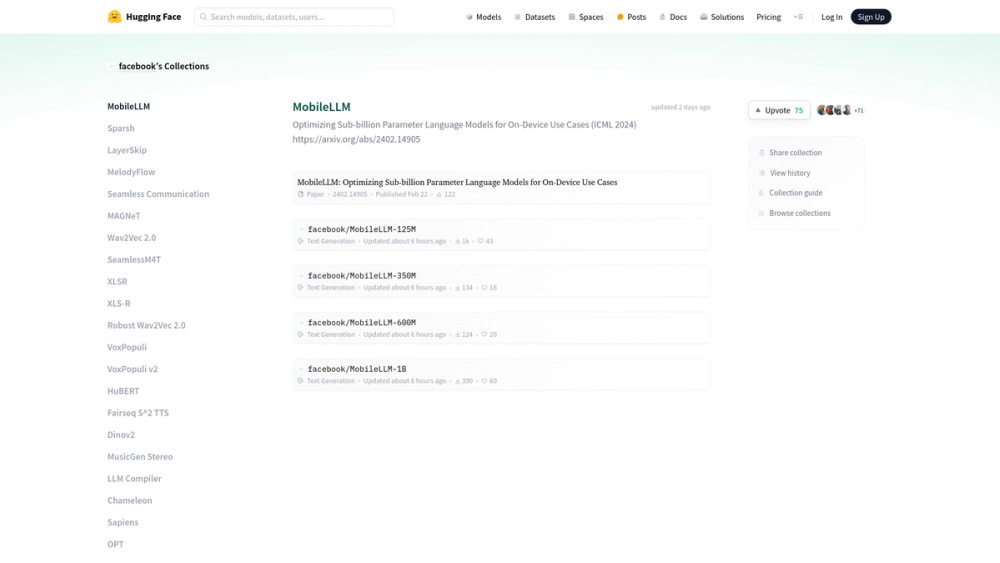The width and height of the screenshot is (1000, 563).
Task: Click the search magnifier icon
Action: point(203,17)
